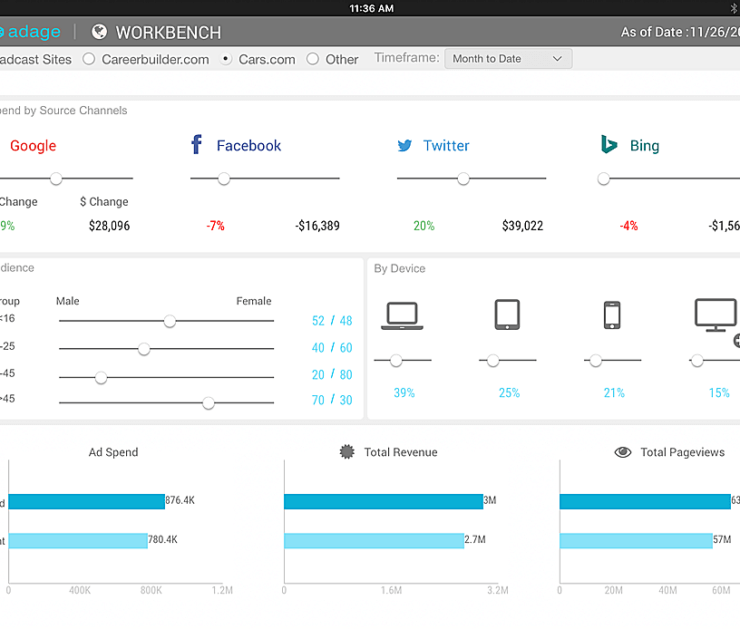Open the Timeframe Month to Date dropdown

pyautogui.click(x=508, y=59)
